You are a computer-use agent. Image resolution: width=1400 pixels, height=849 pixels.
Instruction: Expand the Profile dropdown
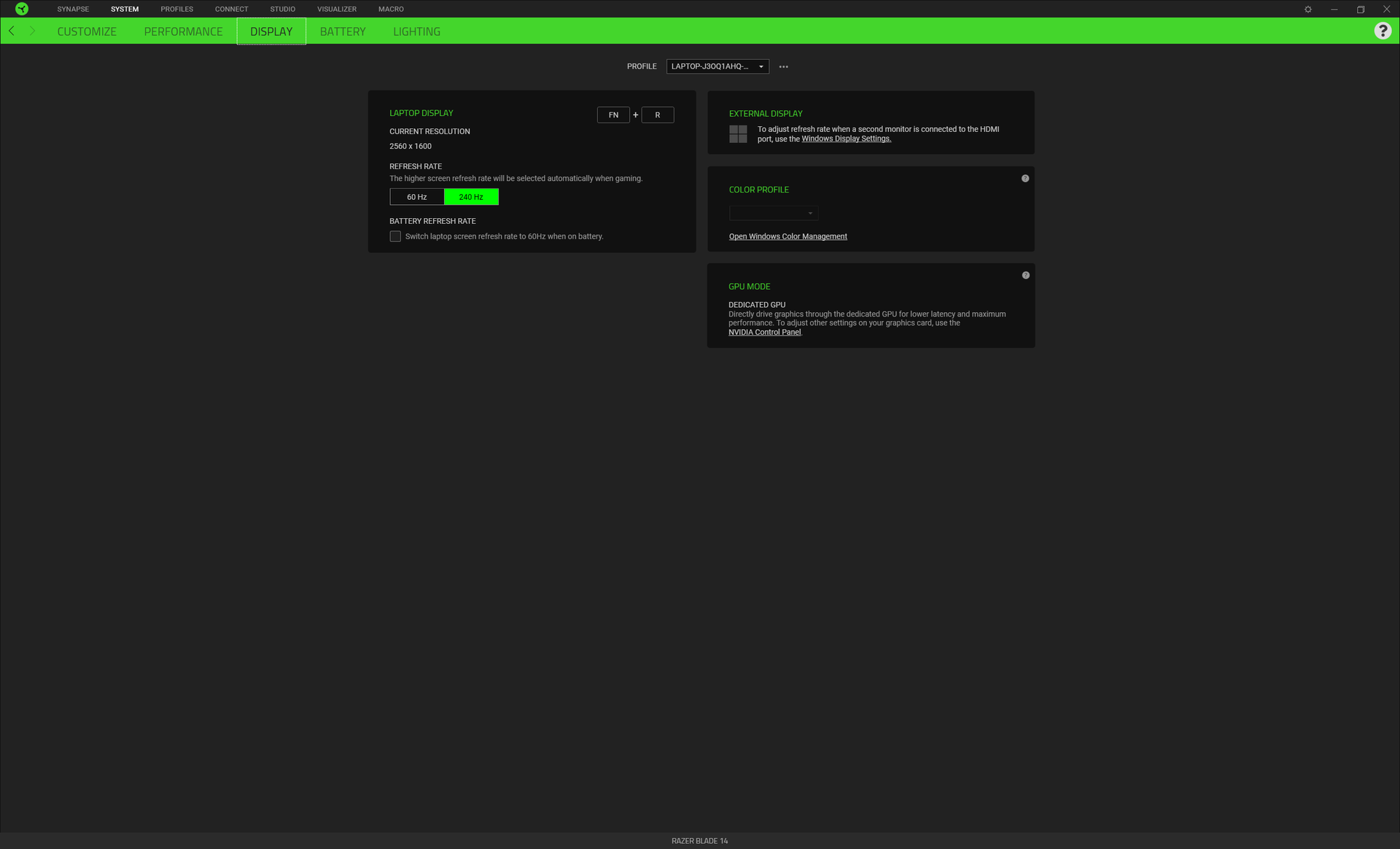point(717,66)
